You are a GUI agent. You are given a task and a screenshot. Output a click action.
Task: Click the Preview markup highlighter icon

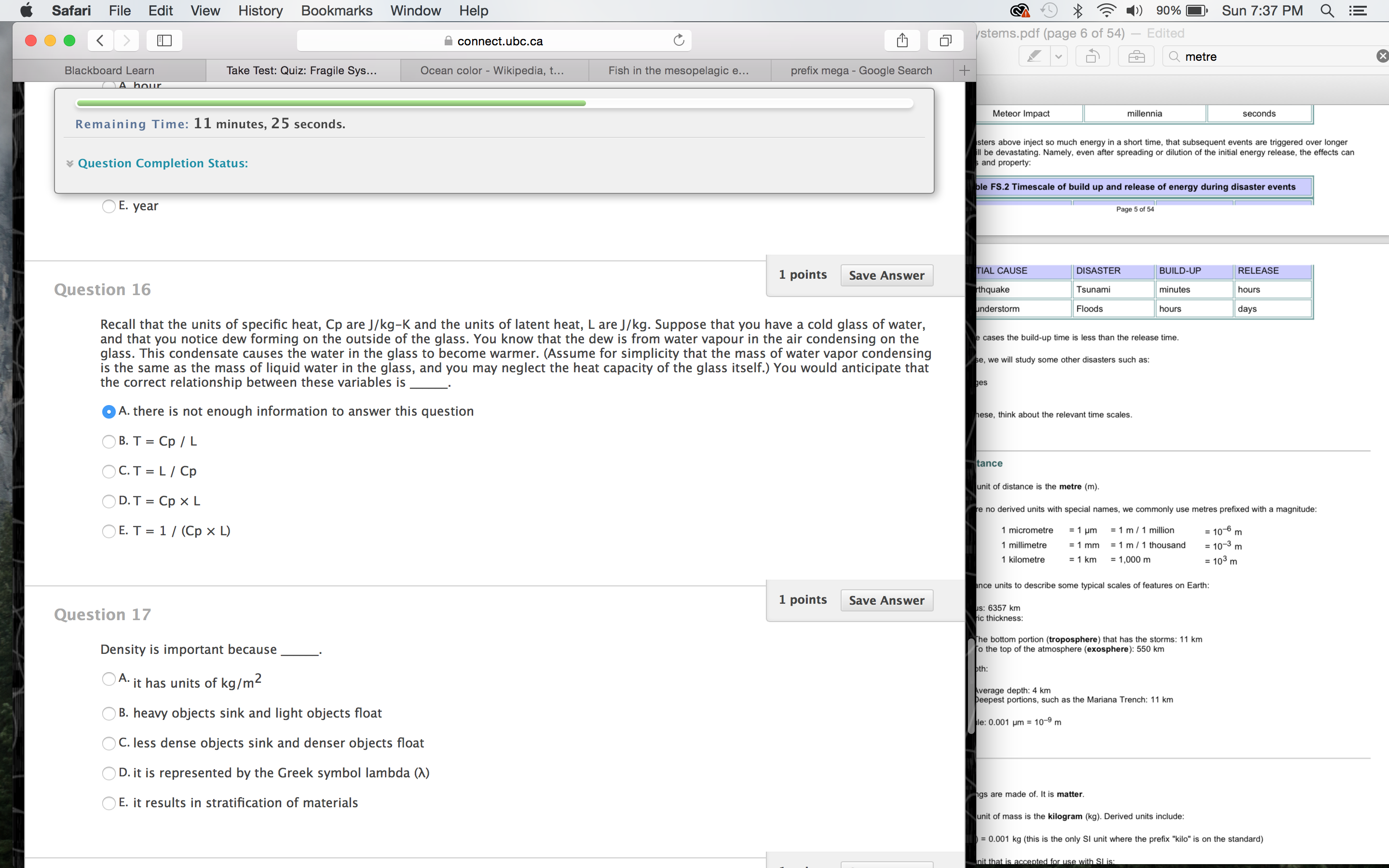(1034, 56)
